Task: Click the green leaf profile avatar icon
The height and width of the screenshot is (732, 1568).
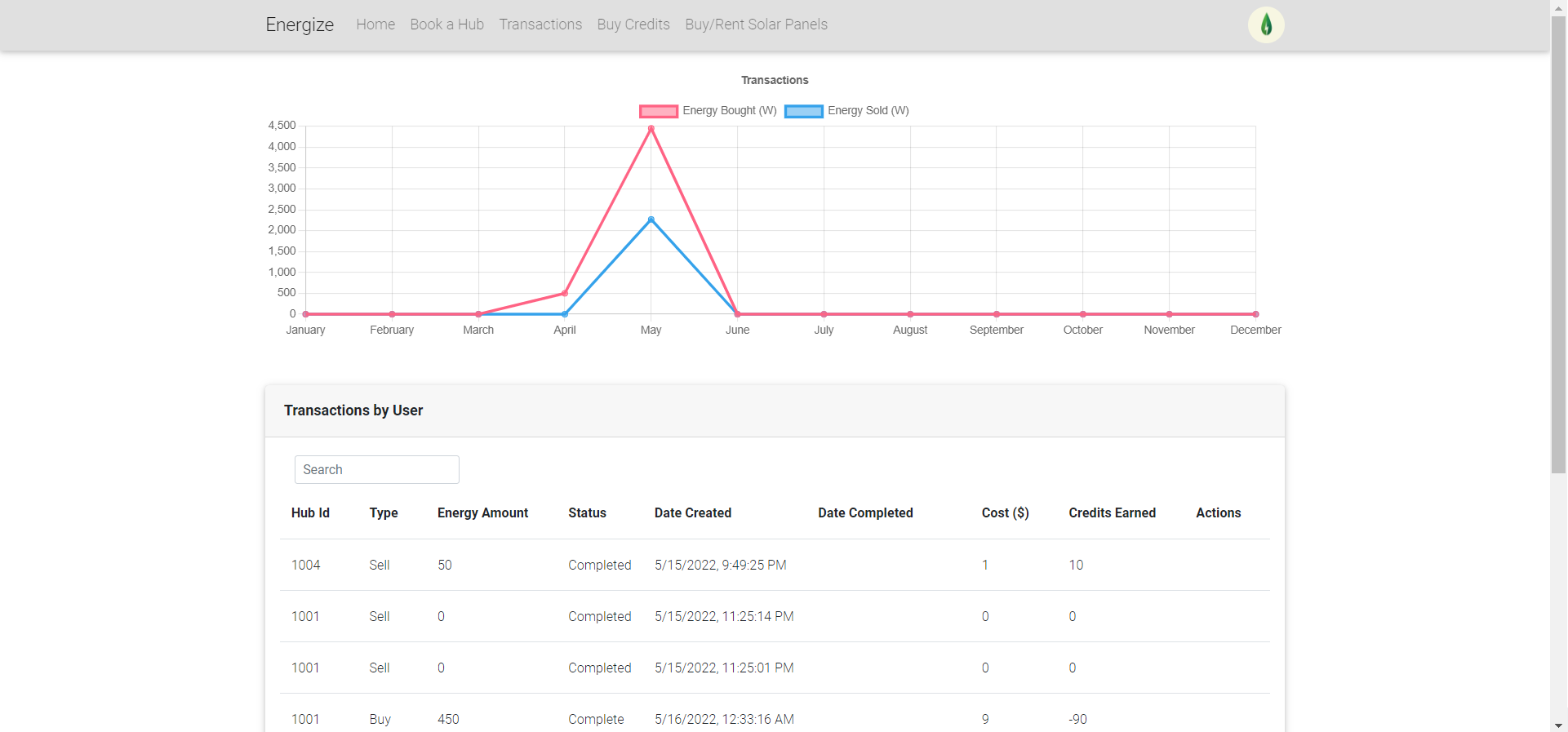Action: [1266, 24]
